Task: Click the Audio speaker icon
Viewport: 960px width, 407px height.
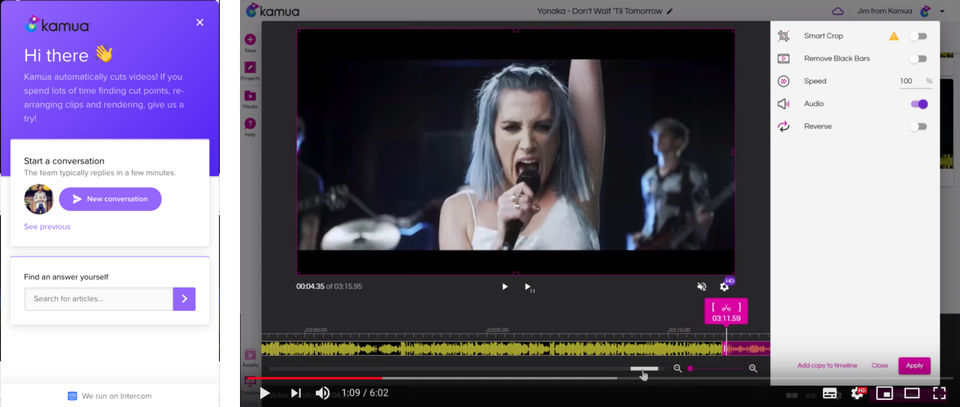Action: click(784, 104)
